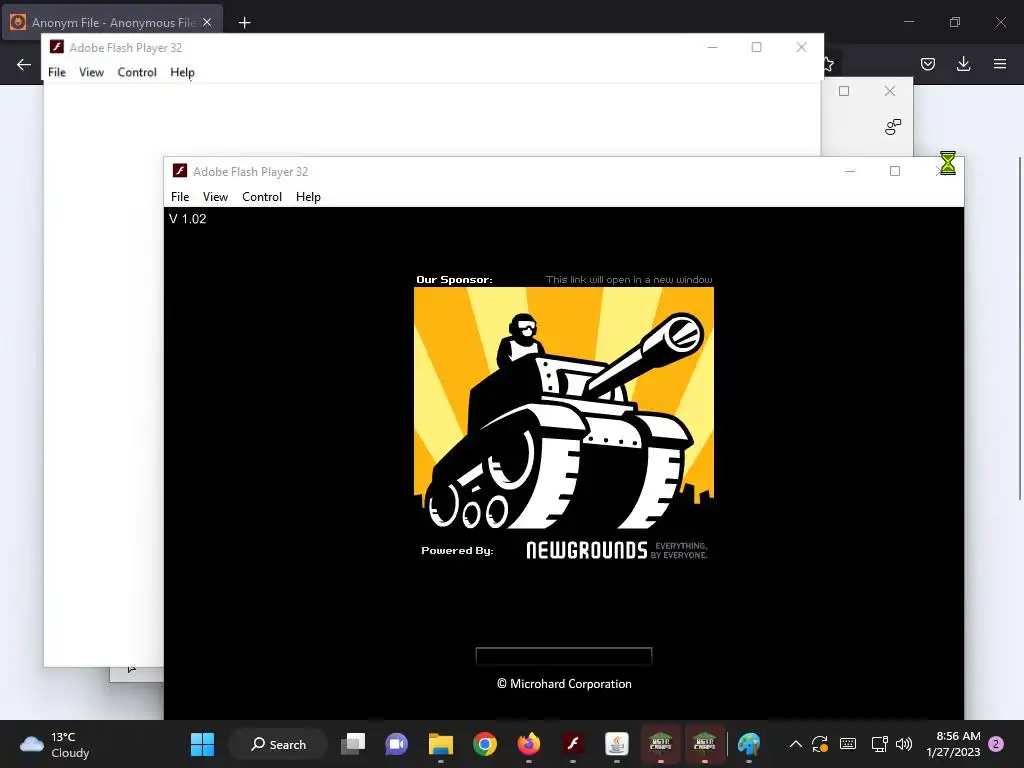The width and height of the screenshot is (1024, 768).
Task: Open File menu in back Flash Player window
Action: tap(57, 72)
